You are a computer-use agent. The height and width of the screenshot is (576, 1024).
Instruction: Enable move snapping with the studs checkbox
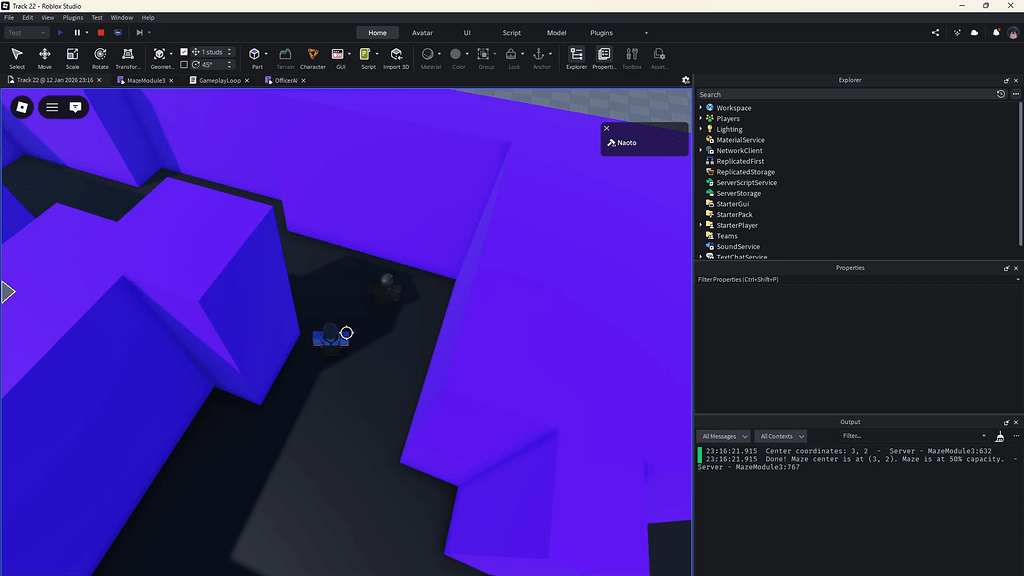pos(184,52)
